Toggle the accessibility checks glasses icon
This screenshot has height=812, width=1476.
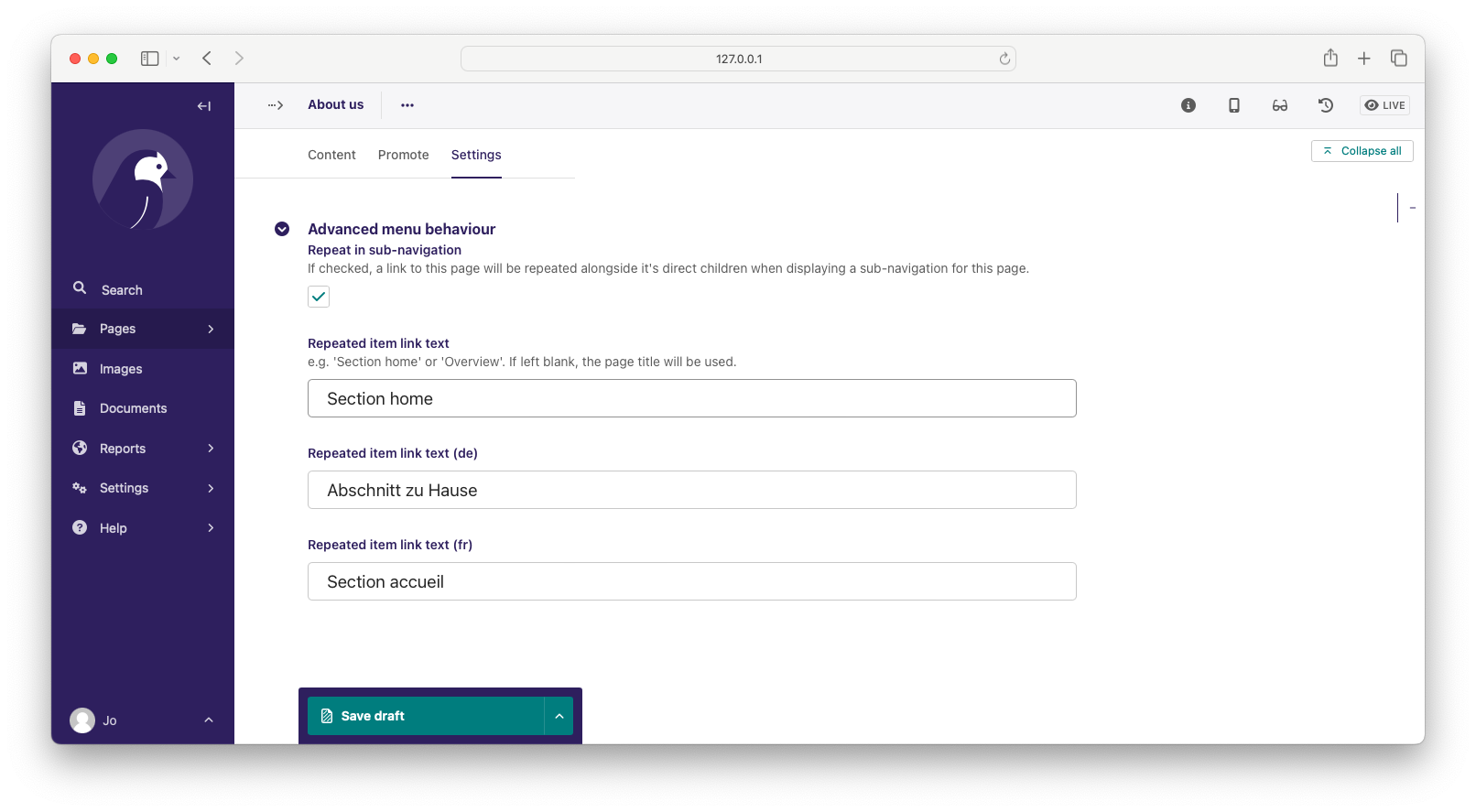[1280, 105]
